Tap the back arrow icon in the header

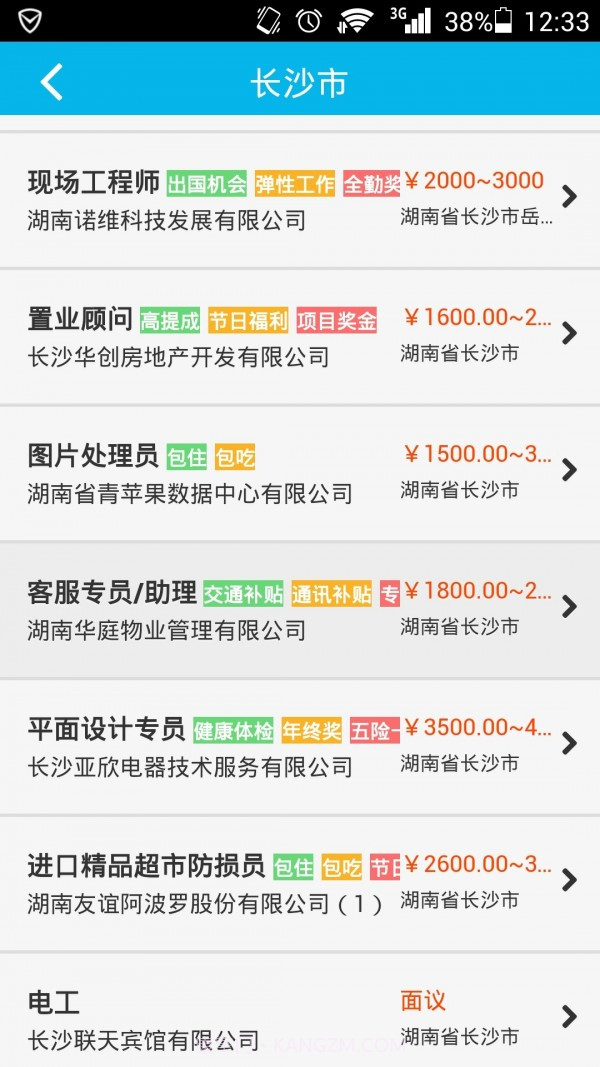tap(50, 82)
